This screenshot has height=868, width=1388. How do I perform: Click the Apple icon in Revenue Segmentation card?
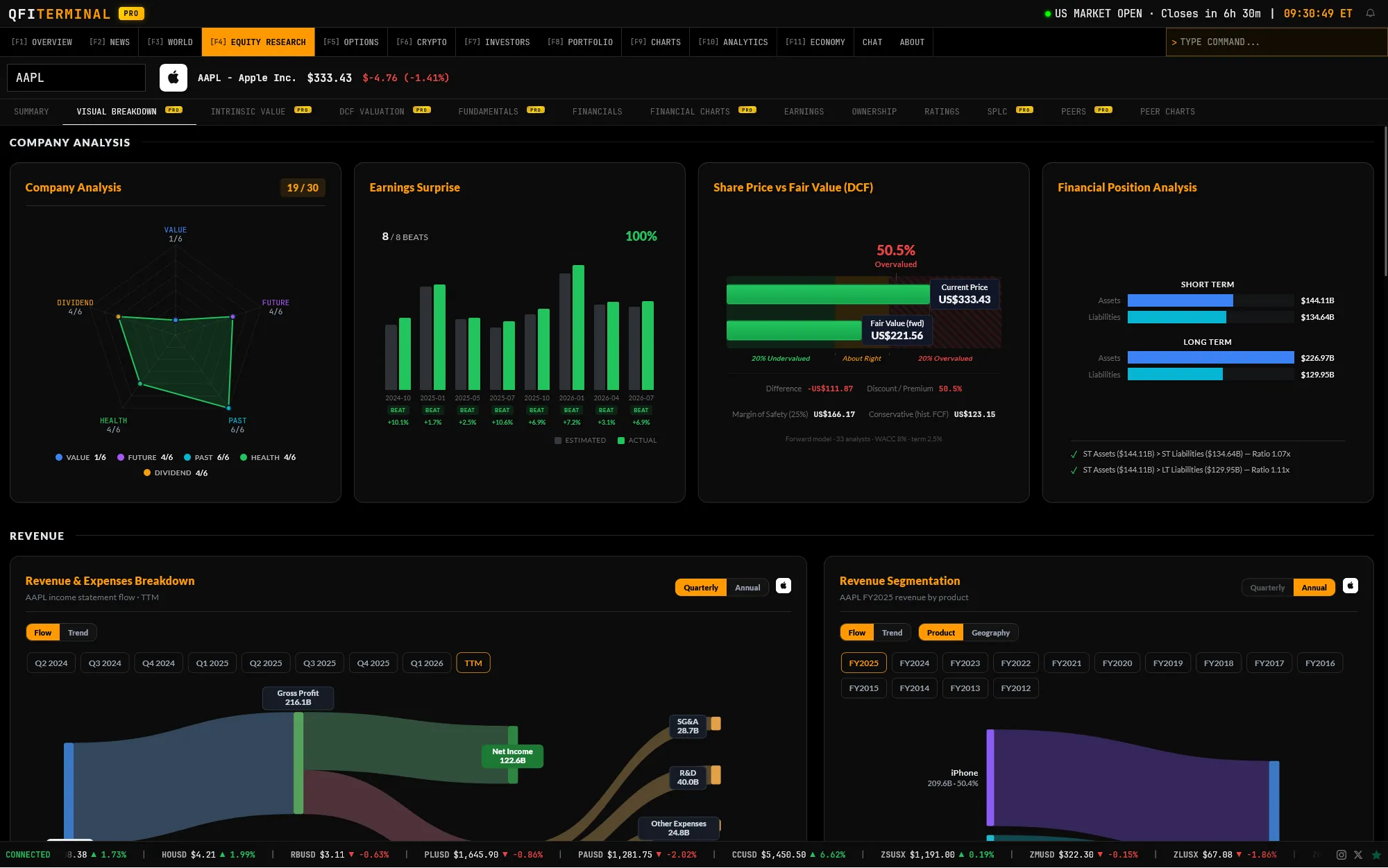(1351, 586)
